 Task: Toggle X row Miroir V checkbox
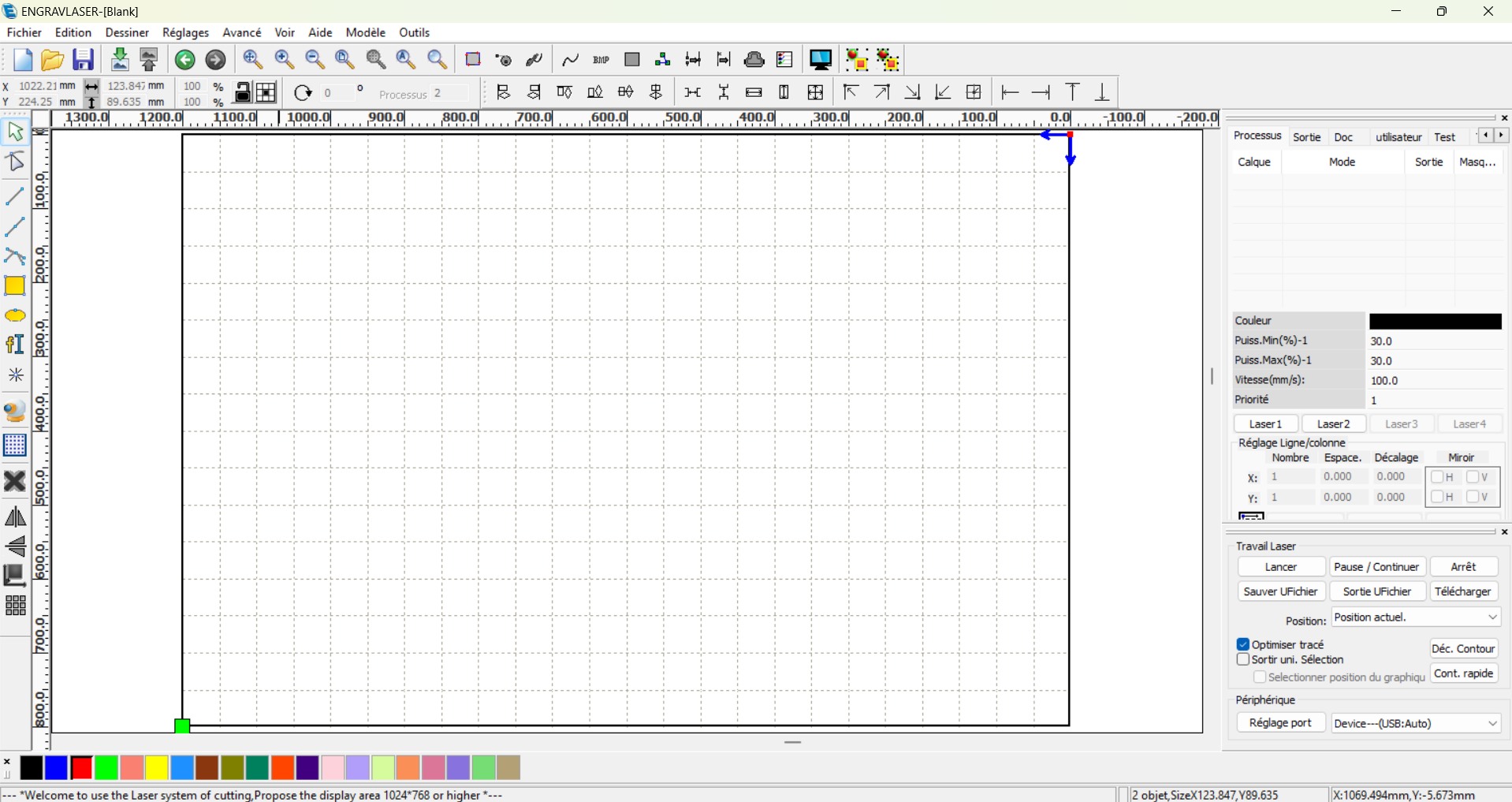[x=1473, y=477]
